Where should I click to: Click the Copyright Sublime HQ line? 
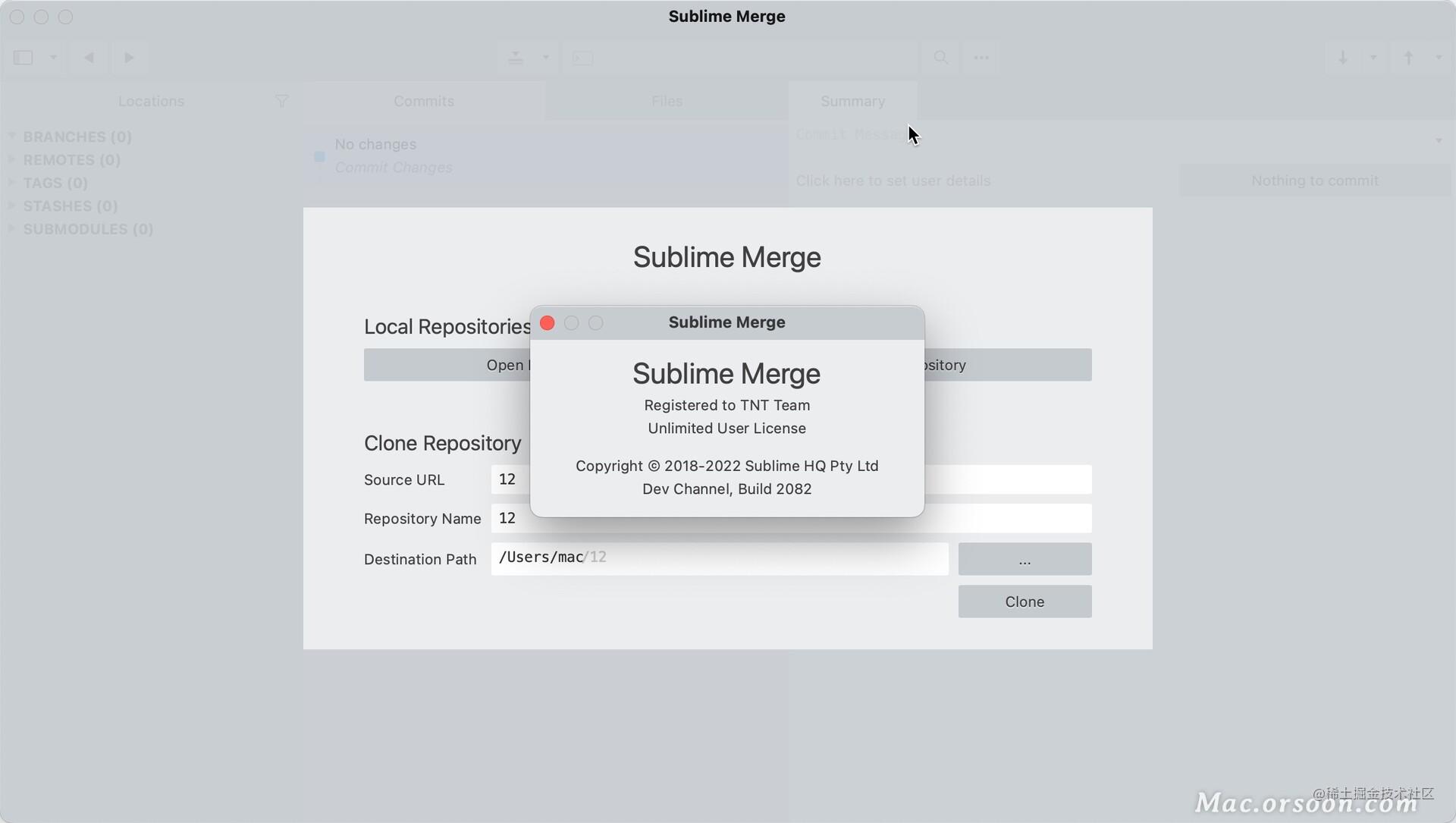726,466
